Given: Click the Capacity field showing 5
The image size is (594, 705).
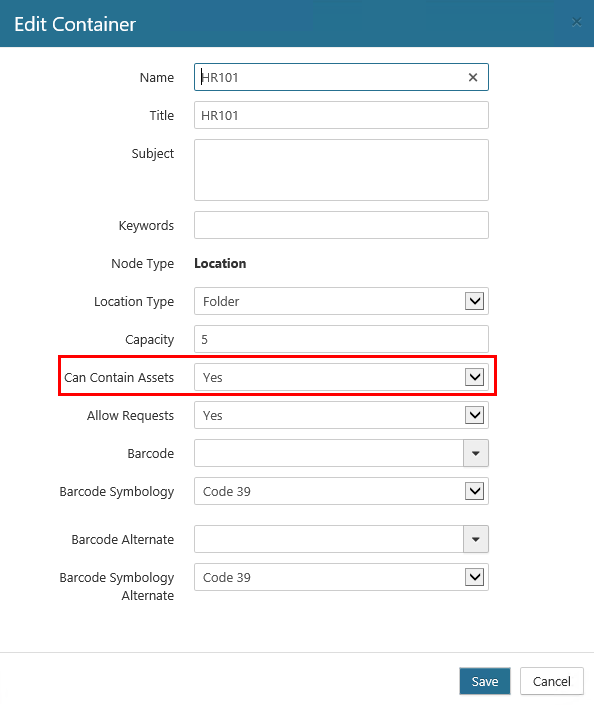Looking at the screenshot, I should coord(341,339).
